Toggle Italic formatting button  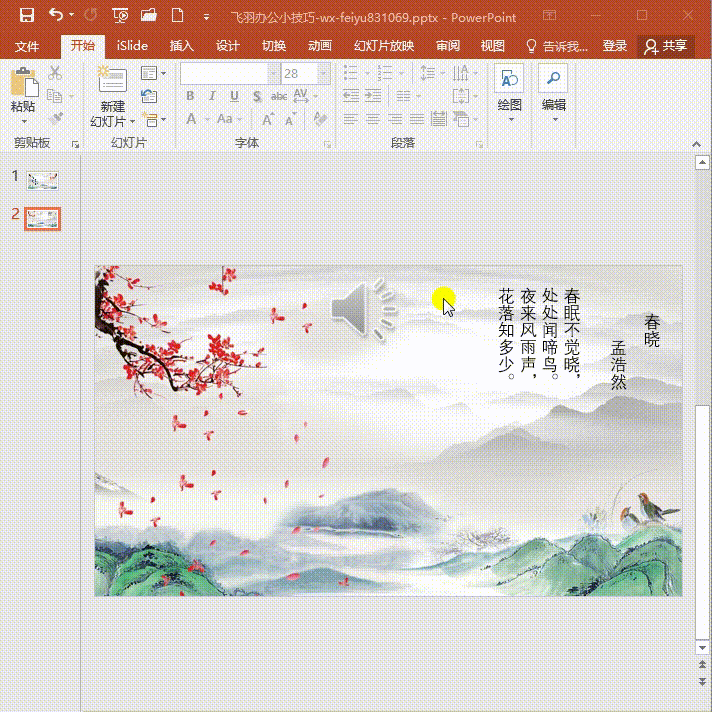[212, 96]
